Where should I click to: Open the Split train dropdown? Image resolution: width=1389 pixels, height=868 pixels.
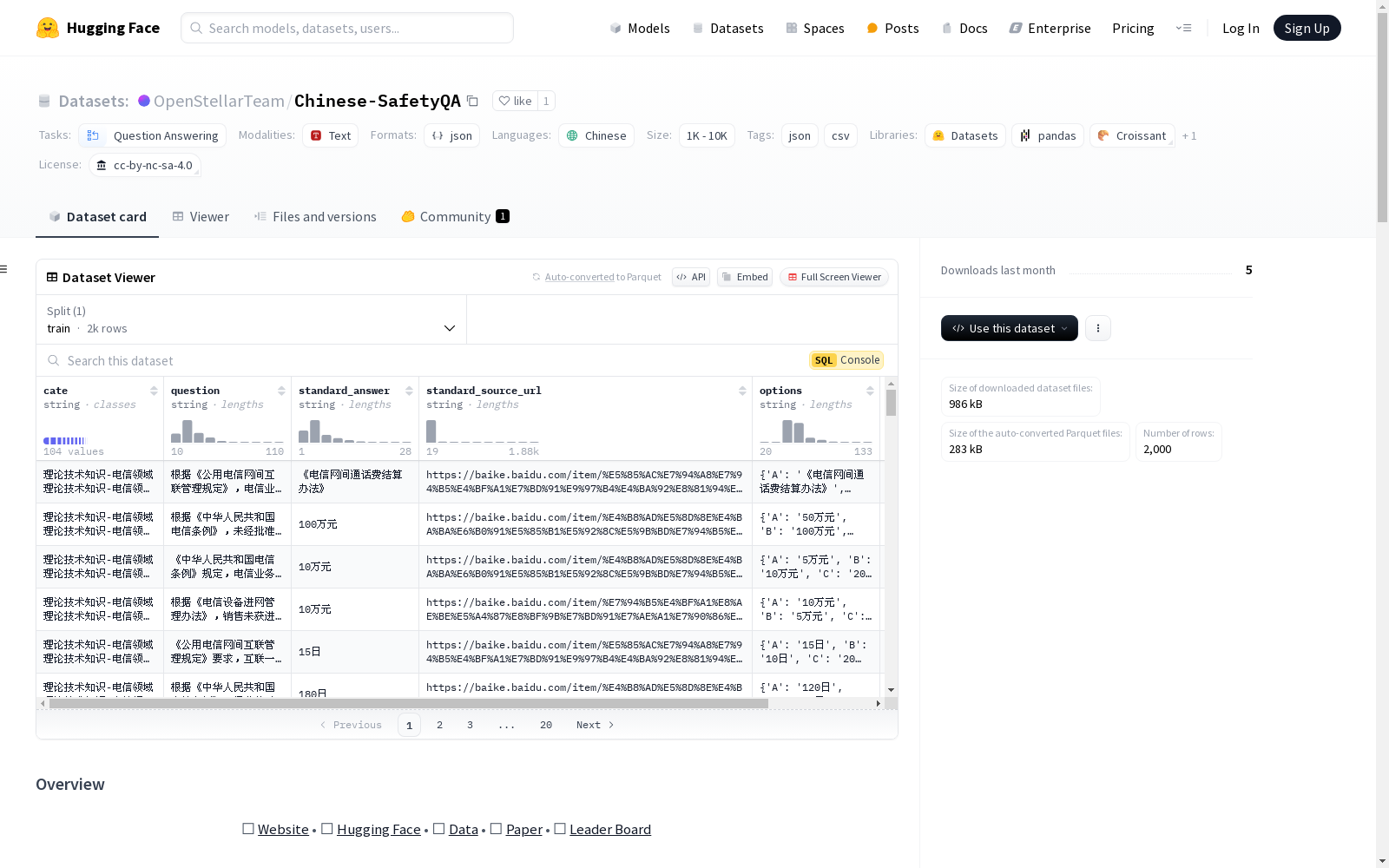click(x=252, y=319)
